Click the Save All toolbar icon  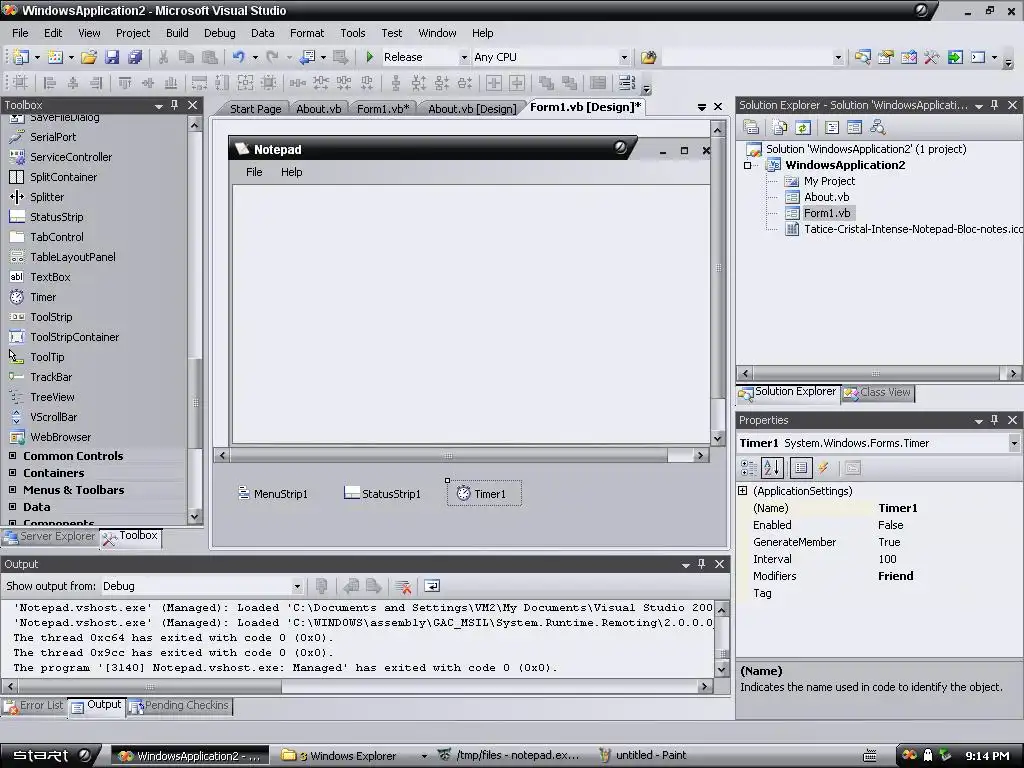point(135,57)
